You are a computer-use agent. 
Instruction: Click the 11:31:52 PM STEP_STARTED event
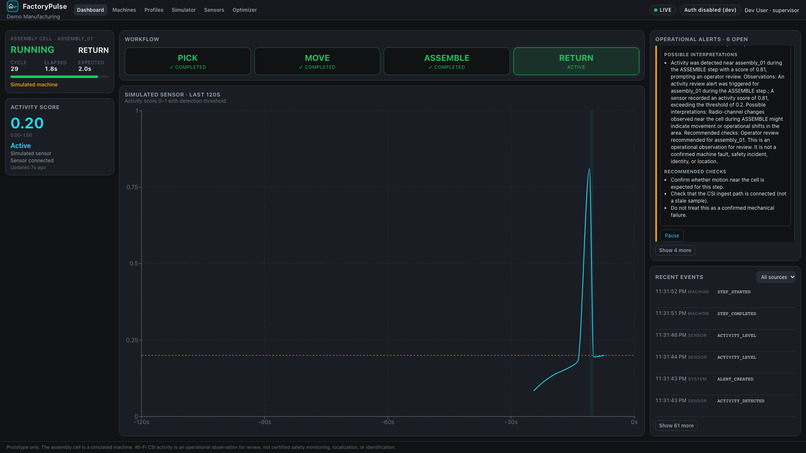pyautogui.click(x=725, y=292)
